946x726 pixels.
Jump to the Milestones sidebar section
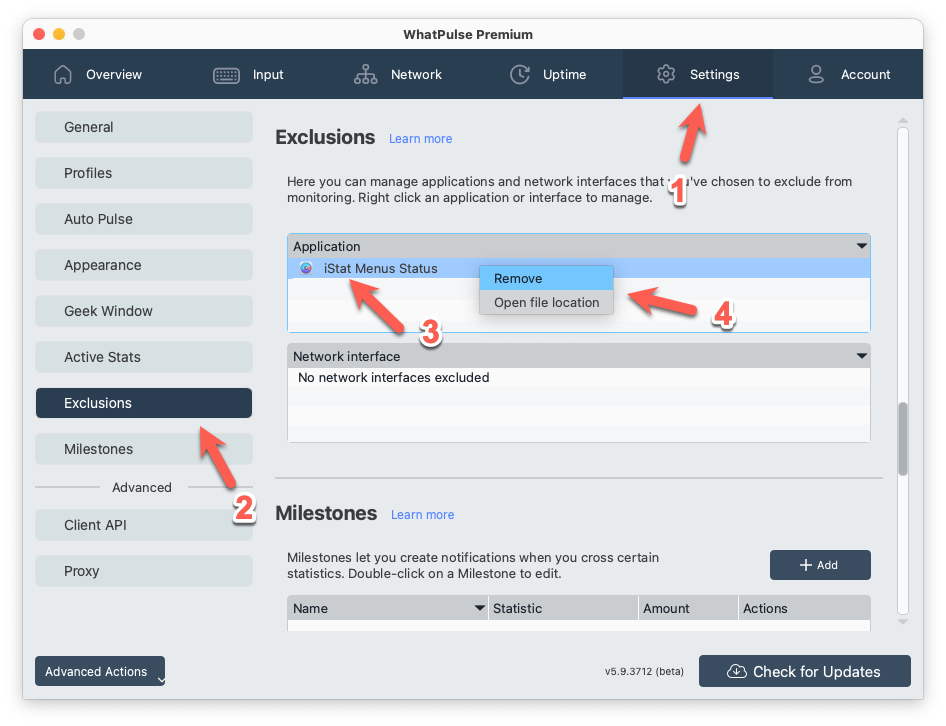tap(144, 449)
